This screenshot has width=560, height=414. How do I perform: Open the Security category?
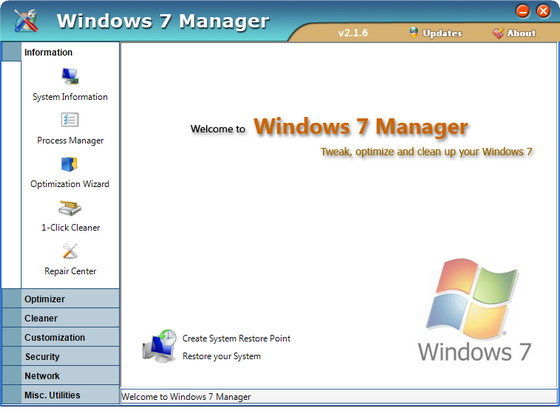click(x=61, y=356)
